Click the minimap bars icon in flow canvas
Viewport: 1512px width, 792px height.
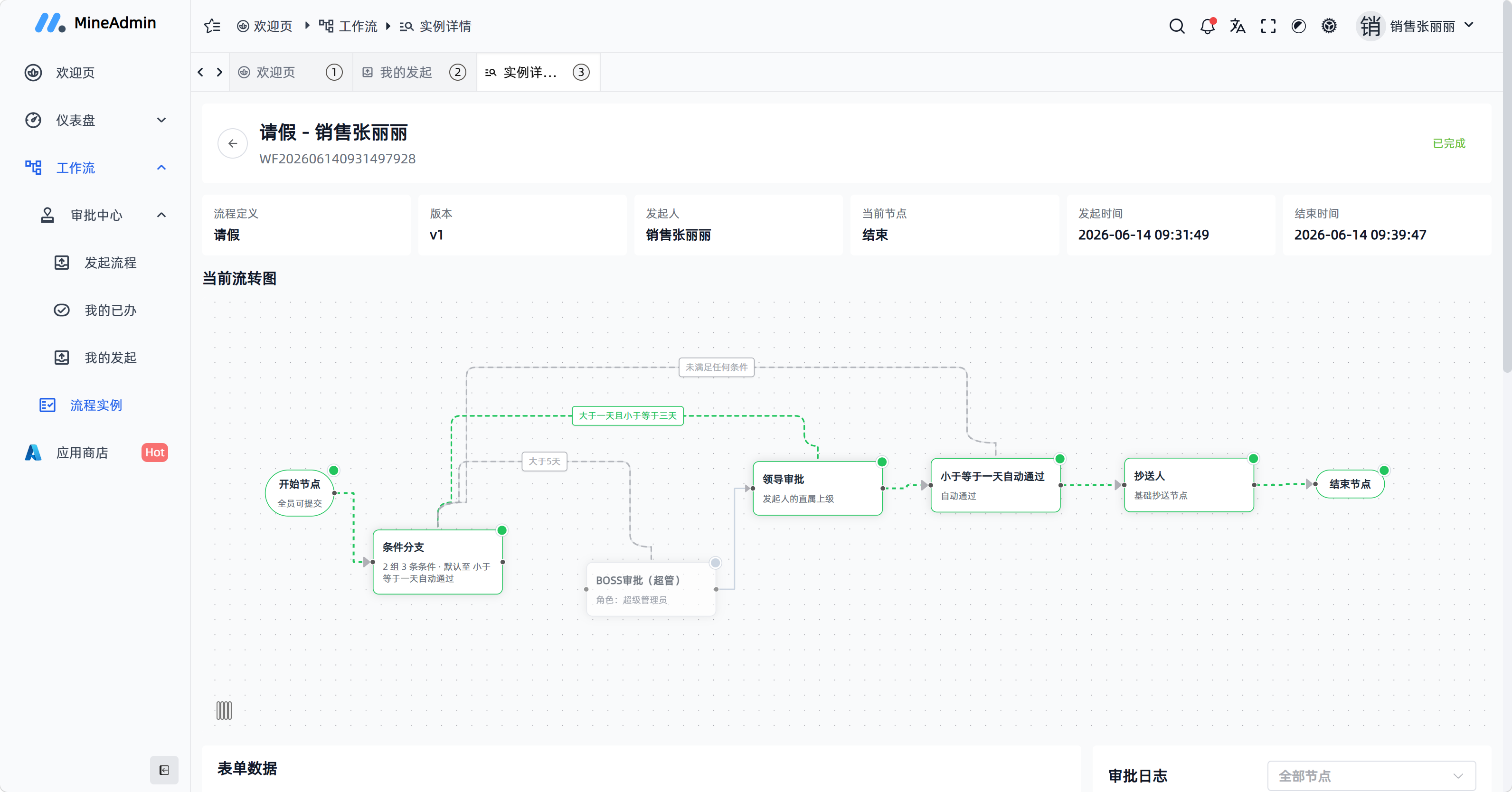[224, 710]
